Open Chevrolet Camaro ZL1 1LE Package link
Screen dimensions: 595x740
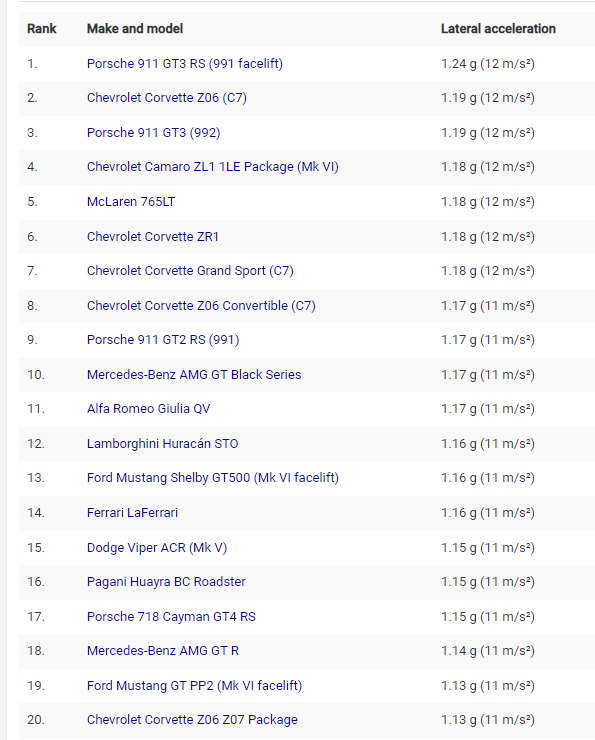tap(213, 167)
